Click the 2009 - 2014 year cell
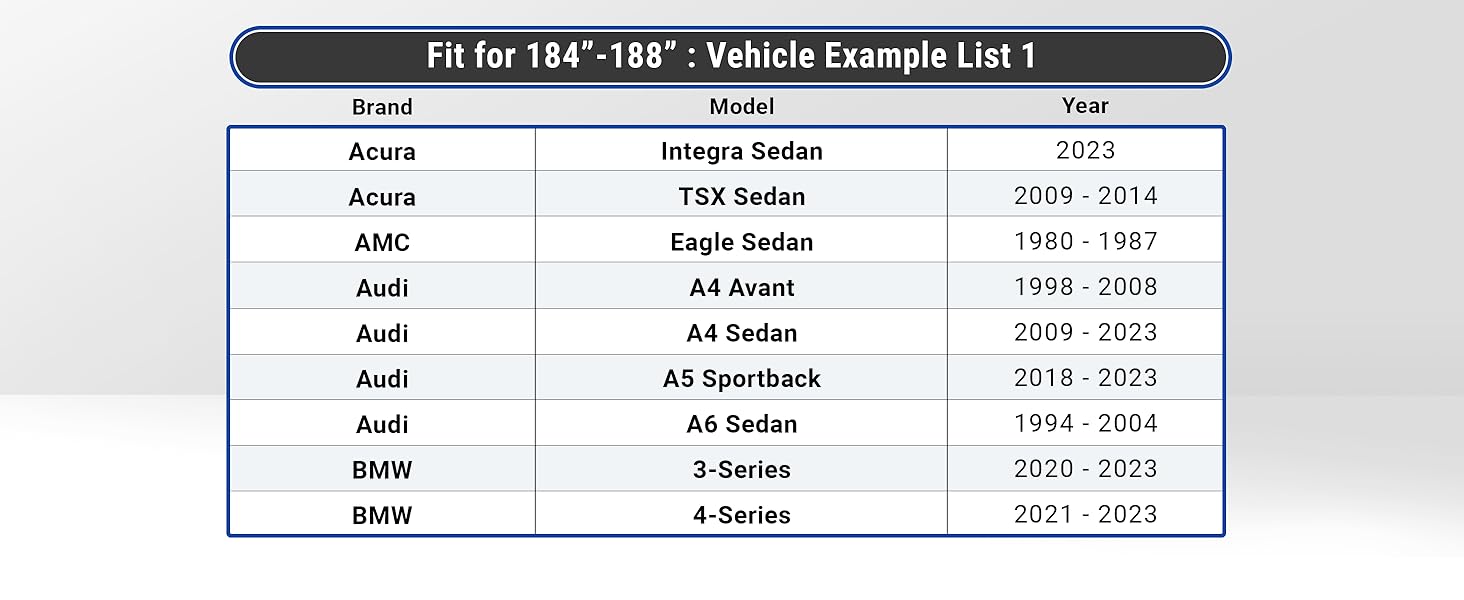This screenshot has width=1464, height=600. [x=1086, y=195]
